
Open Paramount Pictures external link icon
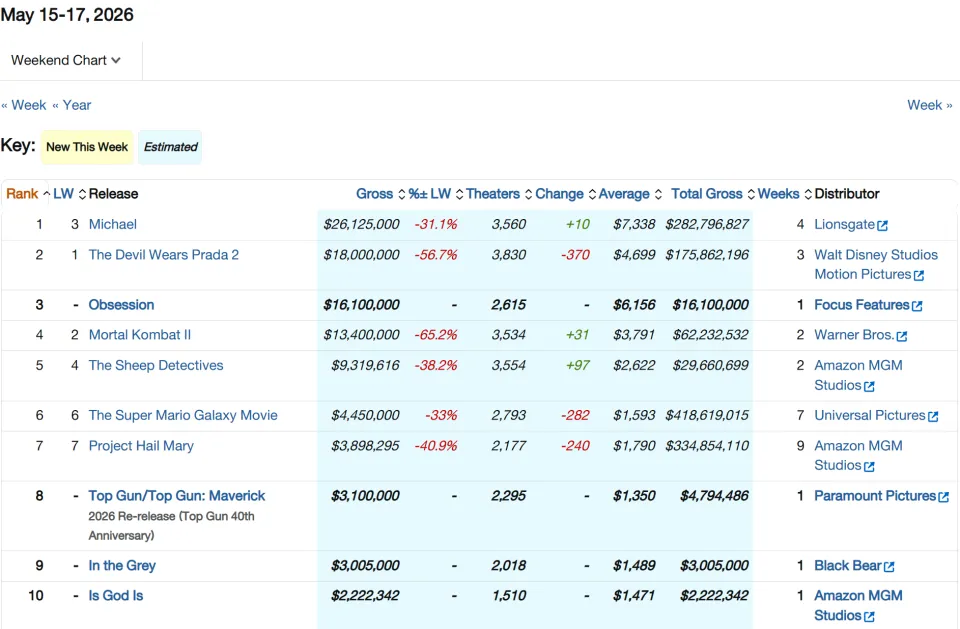(943, 497)
